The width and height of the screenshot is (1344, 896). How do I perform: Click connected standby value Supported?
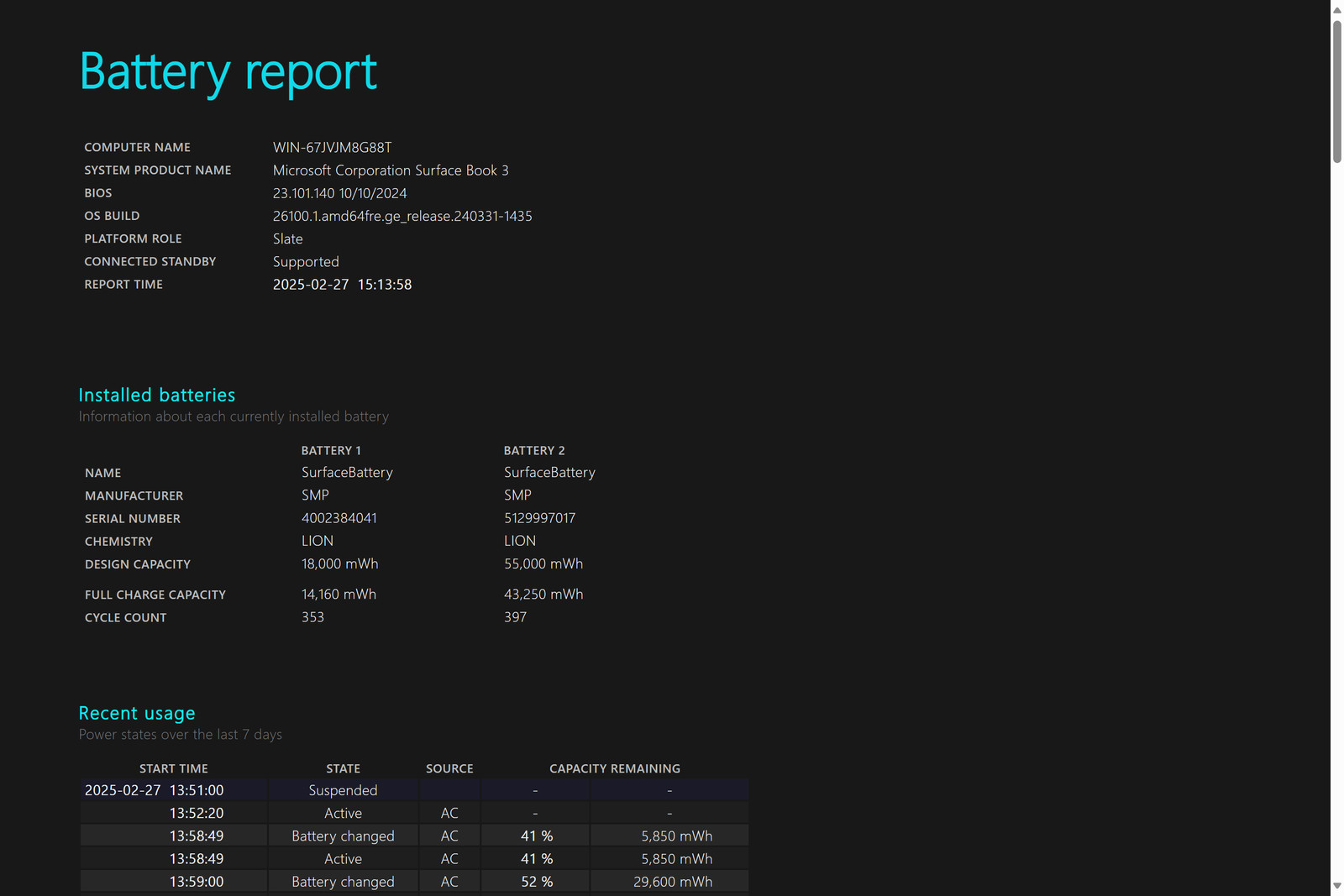306,262
